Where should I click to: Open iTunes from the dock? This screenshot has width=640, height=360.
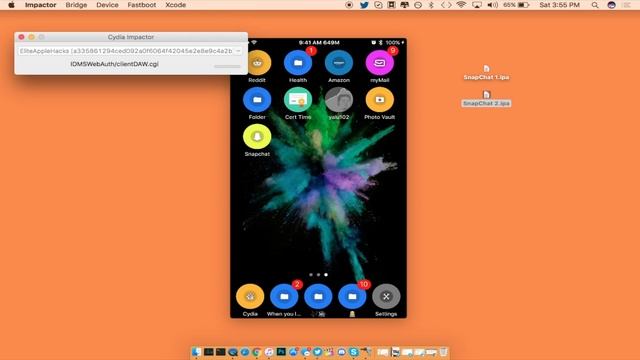269,352
